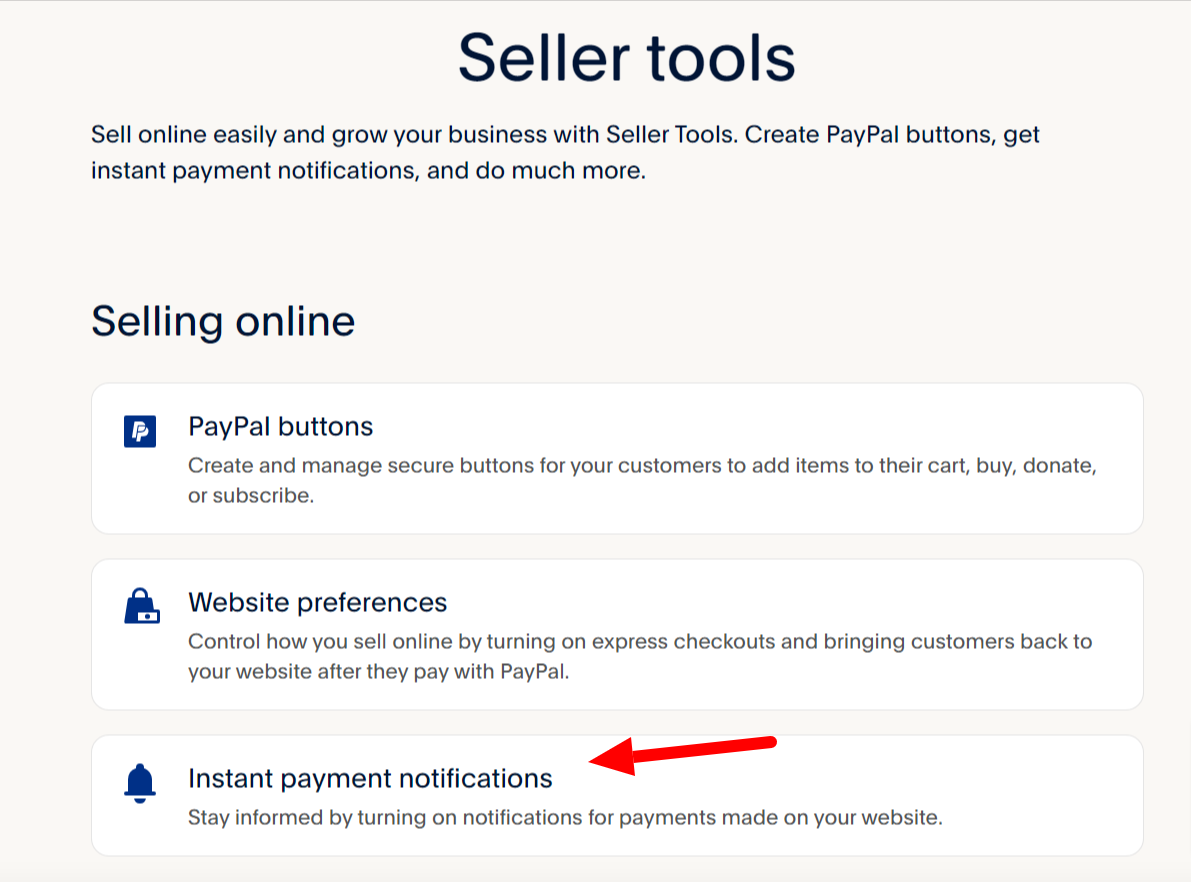
Task: Click the Selling online section heading
Action: point(223,321)
